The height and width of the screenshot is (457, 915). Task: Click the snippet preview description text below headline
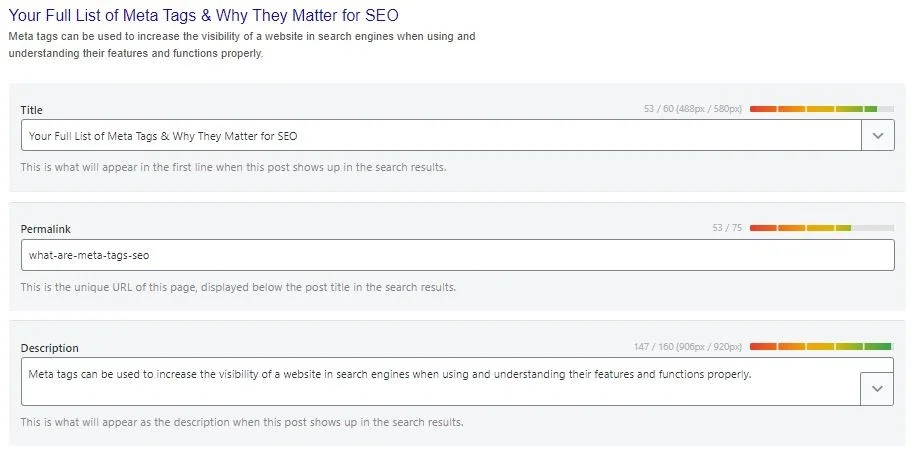click(x=242, y=45)
